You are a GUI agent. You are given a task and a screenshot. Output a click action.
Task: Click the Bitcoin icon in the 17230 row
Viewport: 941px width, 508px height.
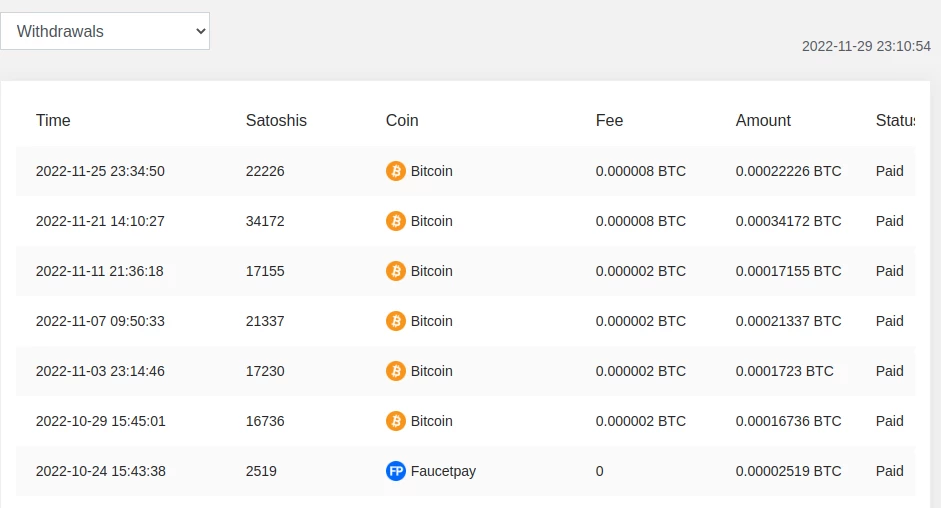pos(396,371)
